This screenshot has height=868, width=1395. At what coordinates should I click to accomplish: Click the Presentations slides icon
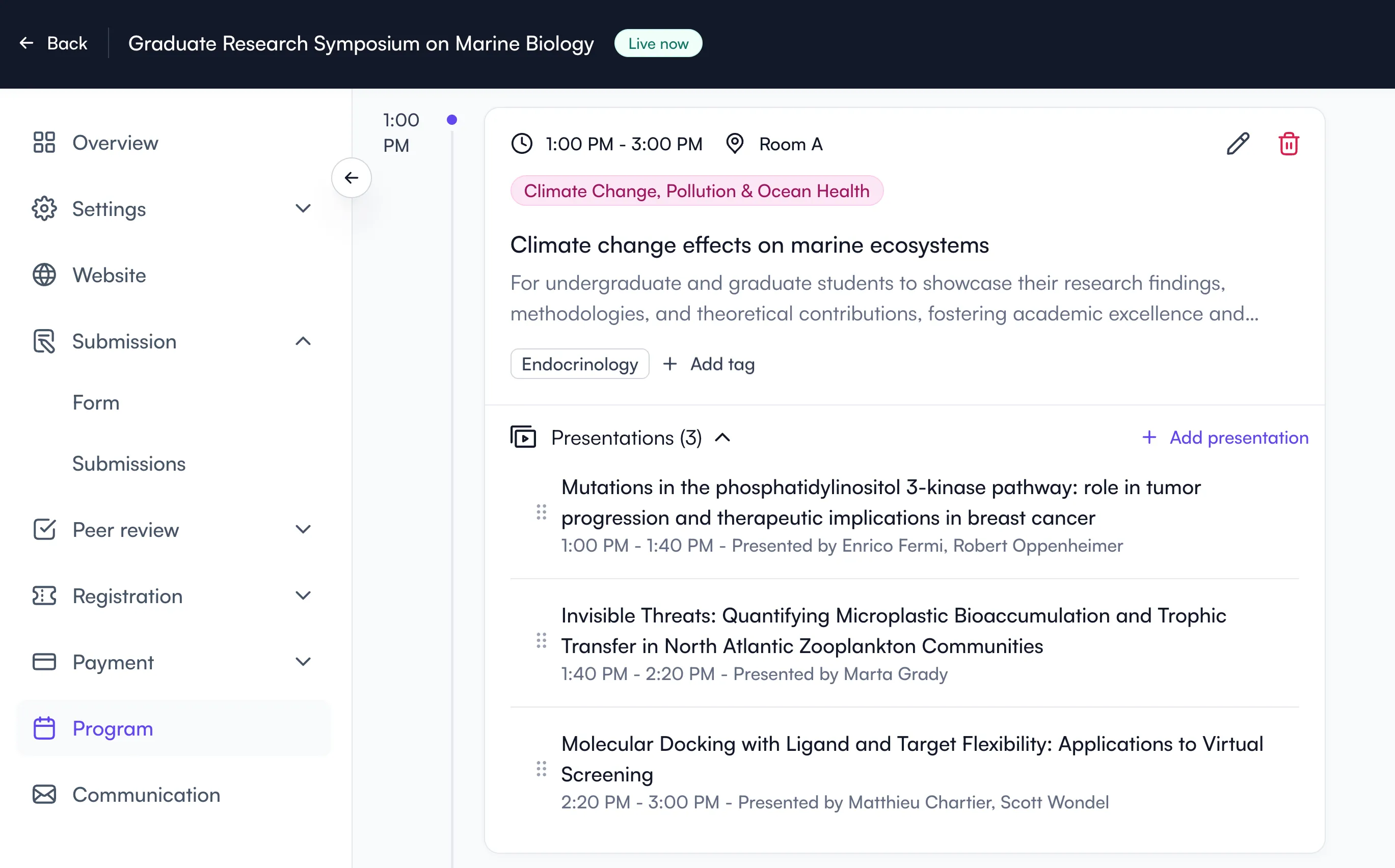[x=523, y=438]
